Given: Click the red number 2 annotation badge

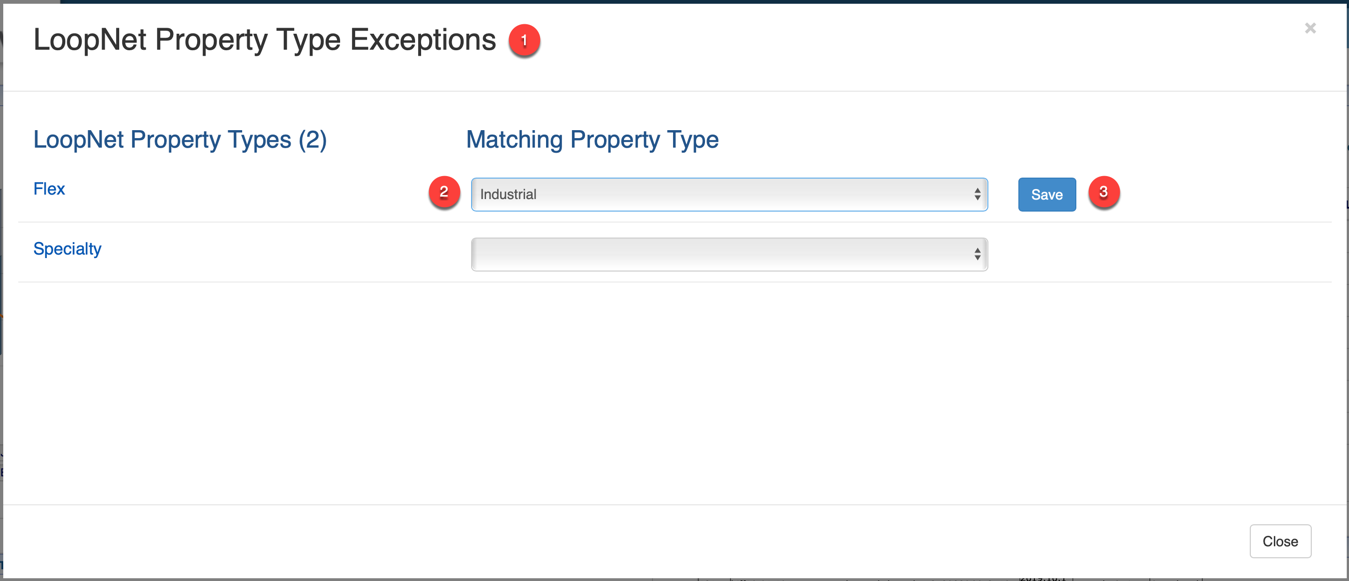Looking at the screenshot, I should 444,192.
